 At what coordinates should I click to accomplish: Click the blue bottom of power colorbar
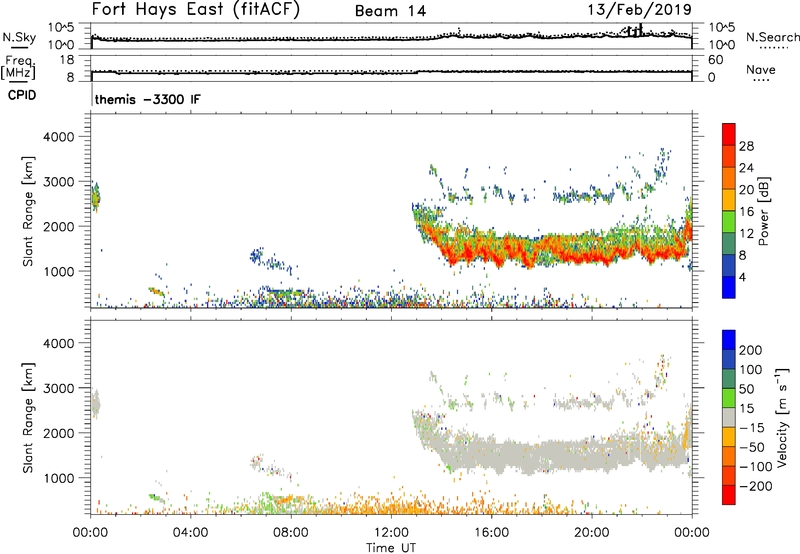(729, 287)
